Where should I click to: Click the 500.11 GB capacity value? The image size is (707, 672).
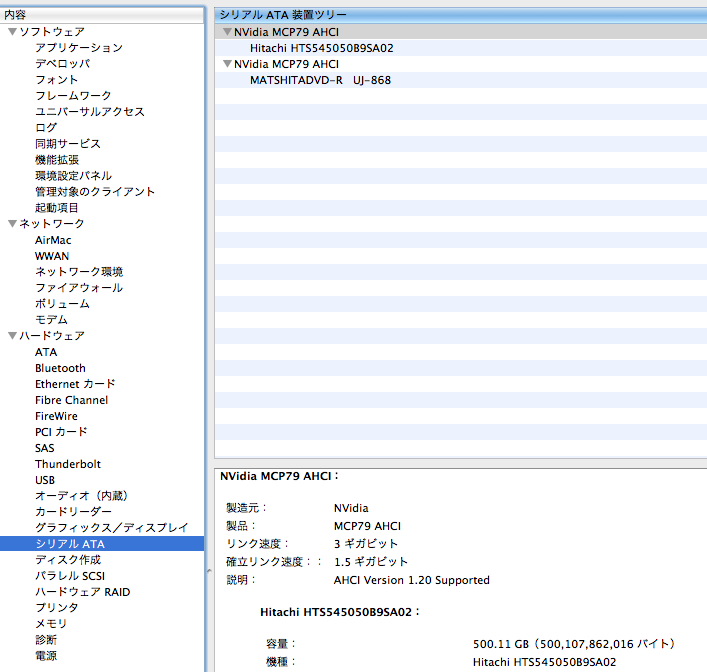[x=574, y=644]
